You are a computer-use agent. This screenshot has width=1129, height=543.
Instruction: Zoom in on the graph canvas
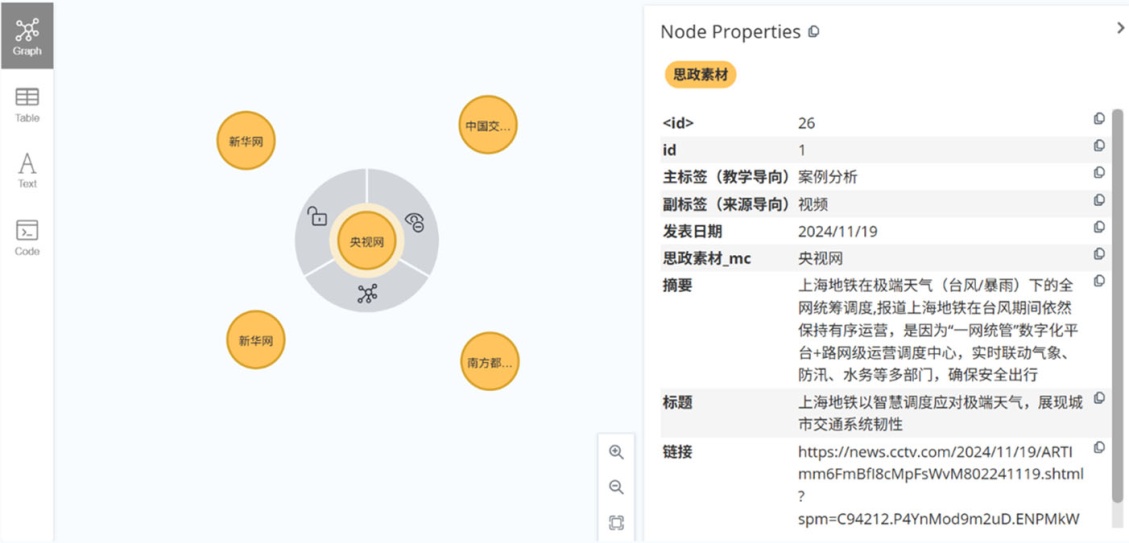point(616,452)
